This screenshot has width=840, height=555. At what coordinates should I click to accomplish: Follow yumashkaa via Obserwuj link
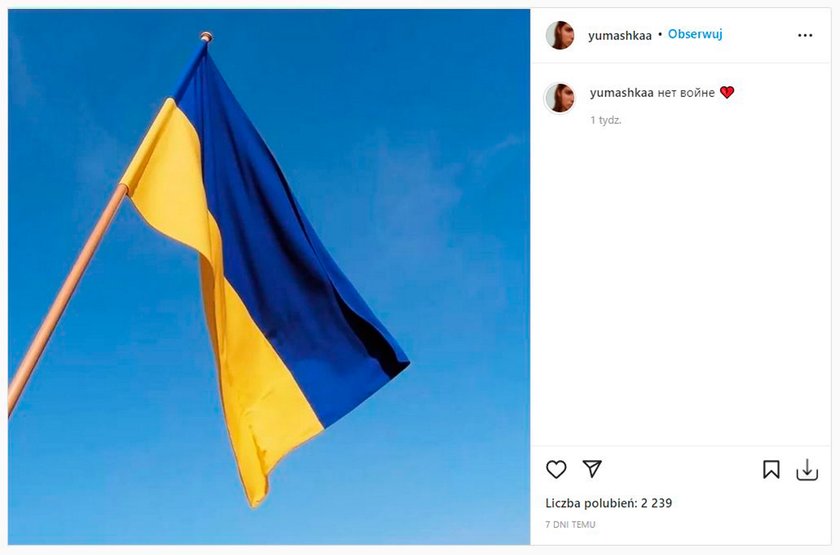coord(695,34)
